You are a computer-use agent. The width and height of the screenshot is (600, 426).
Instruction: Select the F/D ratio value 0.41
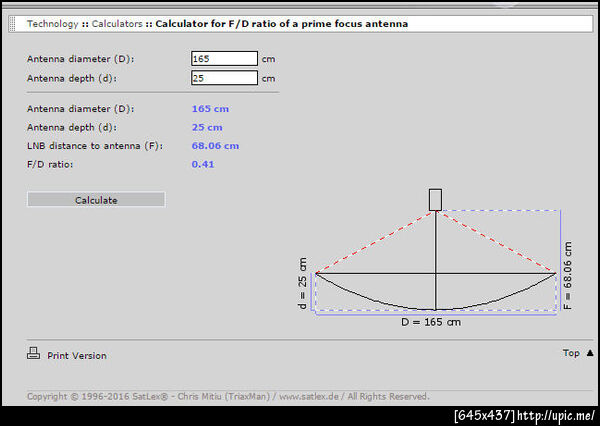tap(202, 164)
